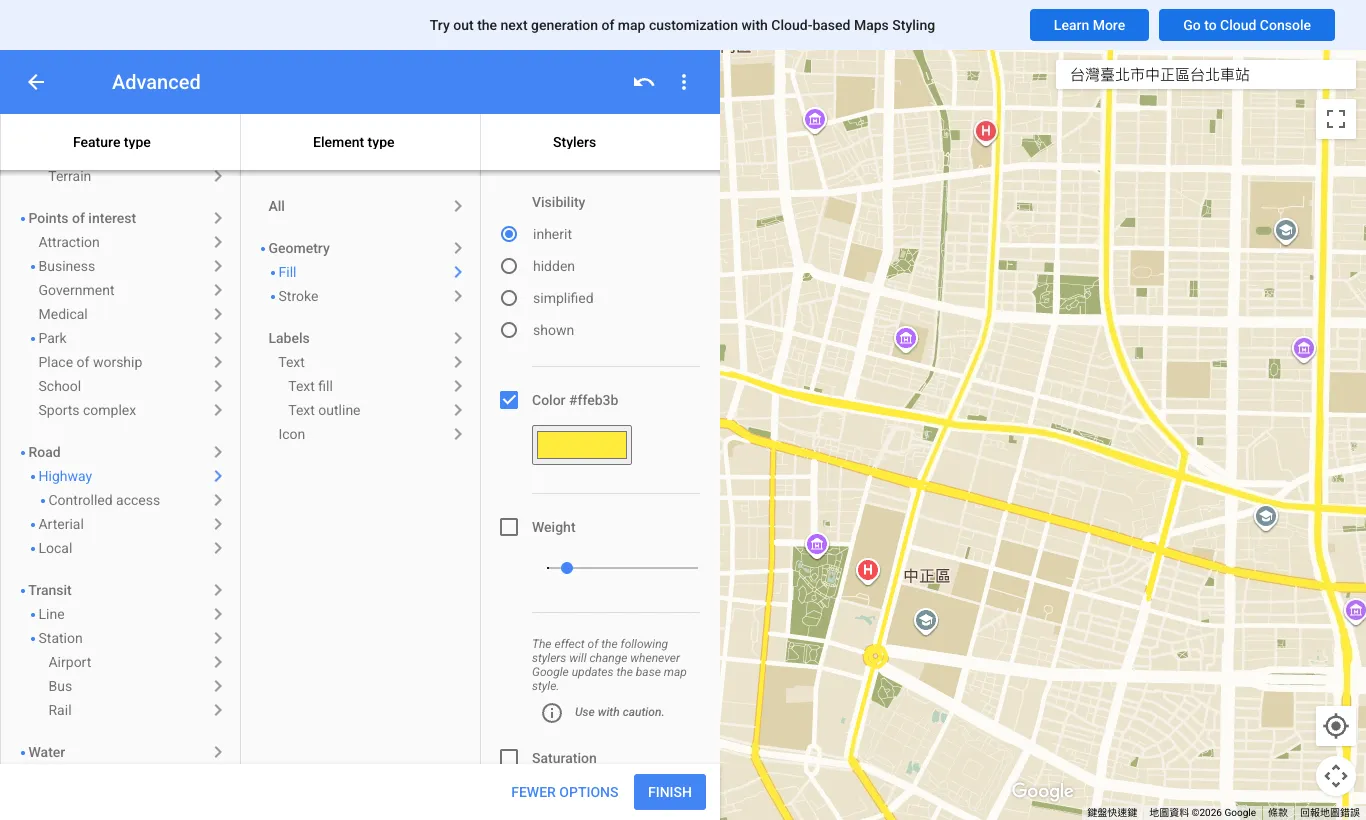Screen dimensions: 1366x820
Task: Center map on my location
Action: (1336, 726)
